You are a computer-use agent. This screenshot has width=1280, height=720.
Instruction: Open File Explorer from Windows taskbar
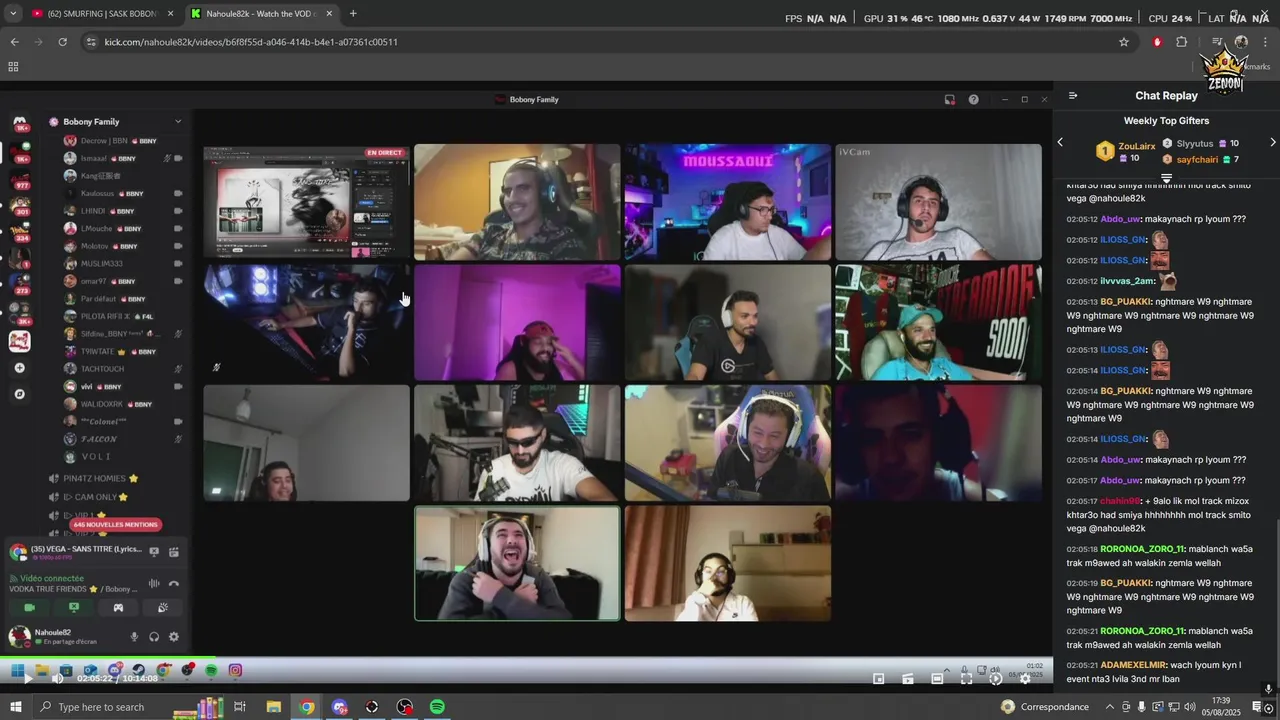(274, 707)
